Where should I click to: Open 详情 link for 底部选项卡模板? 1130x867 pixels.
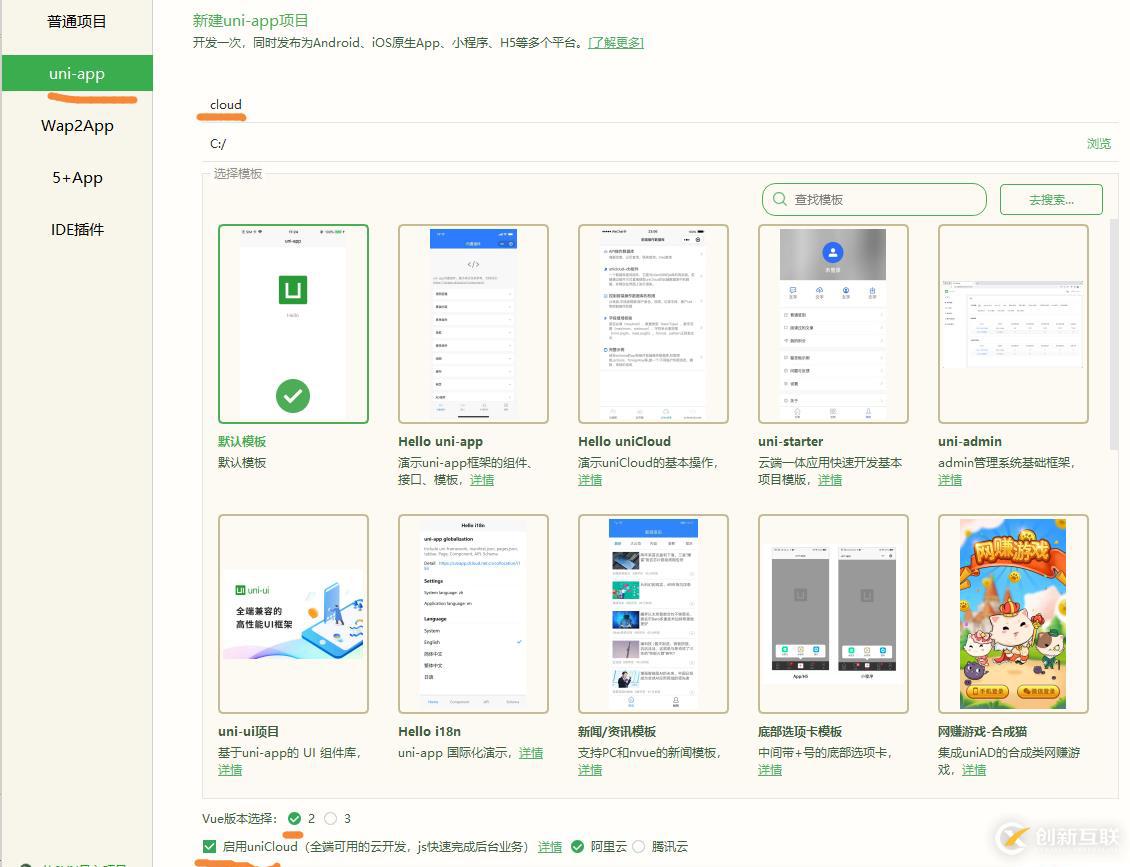[x=770, y=770]
